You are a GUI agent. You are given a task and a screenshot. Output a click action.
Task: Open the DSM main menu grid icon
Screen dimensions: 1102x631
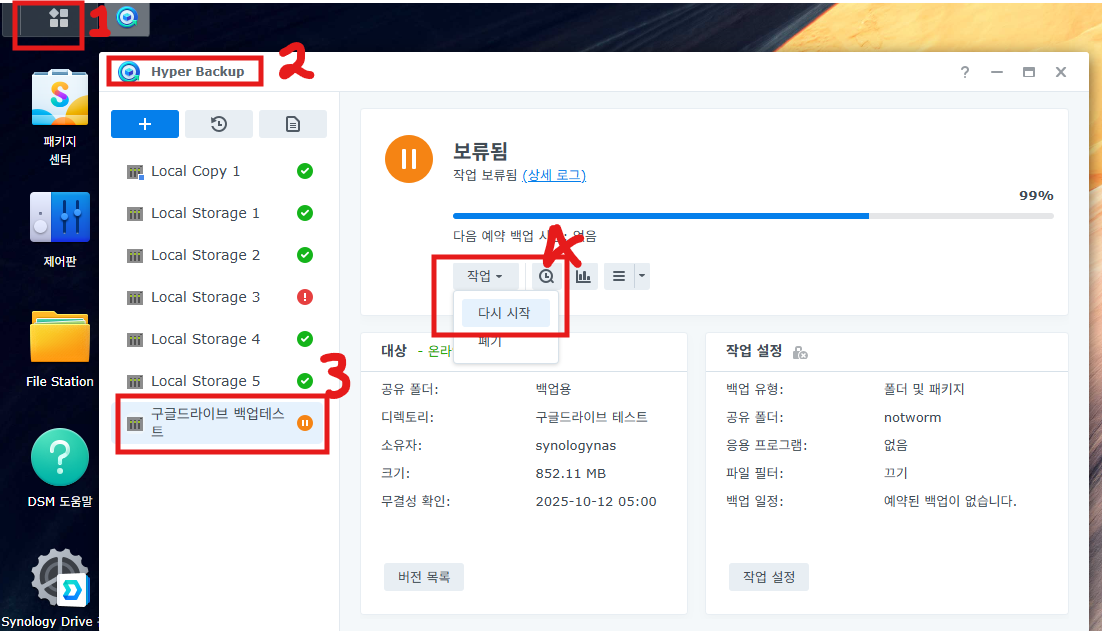[x=58, y=18]
